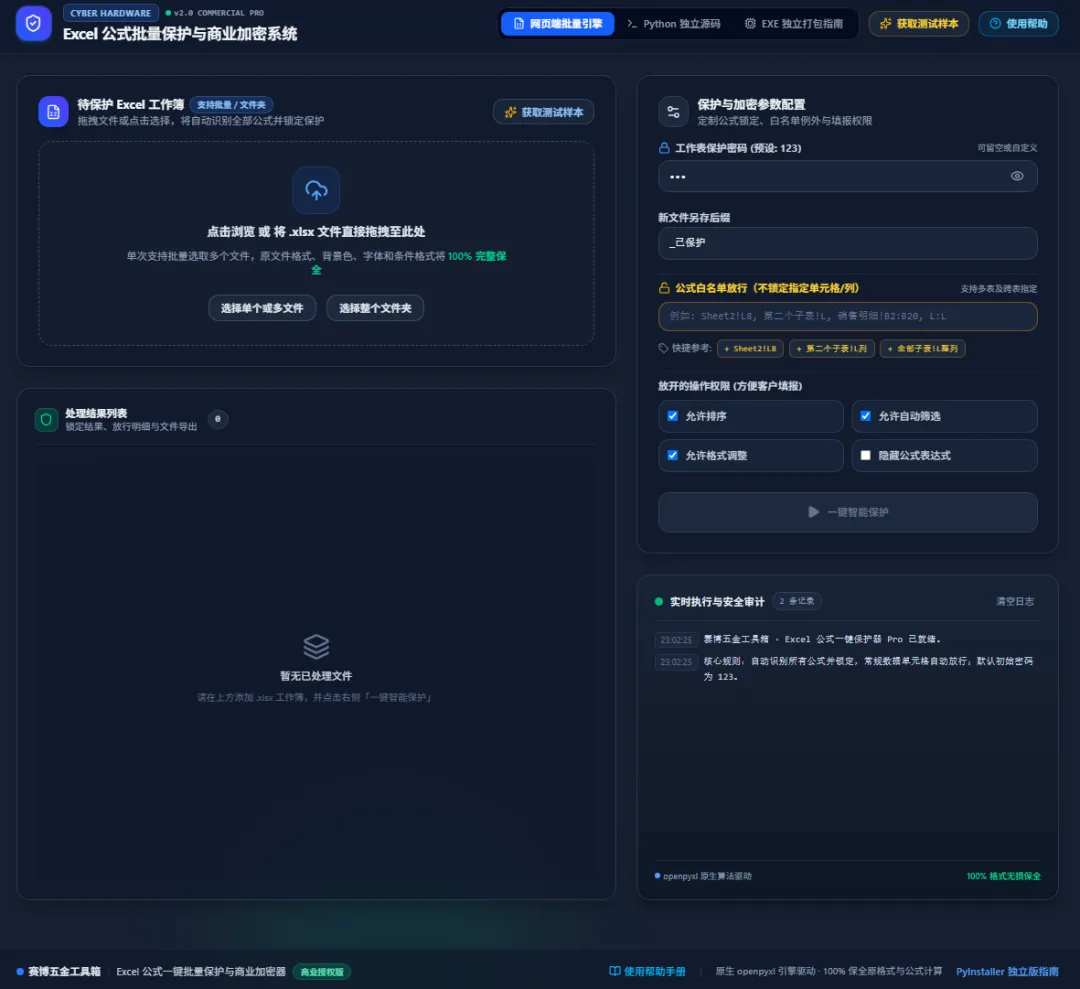Focus the worksheet protection password field
The height and width of the screenshot is (989, 1080).
(x=847, y=176)
